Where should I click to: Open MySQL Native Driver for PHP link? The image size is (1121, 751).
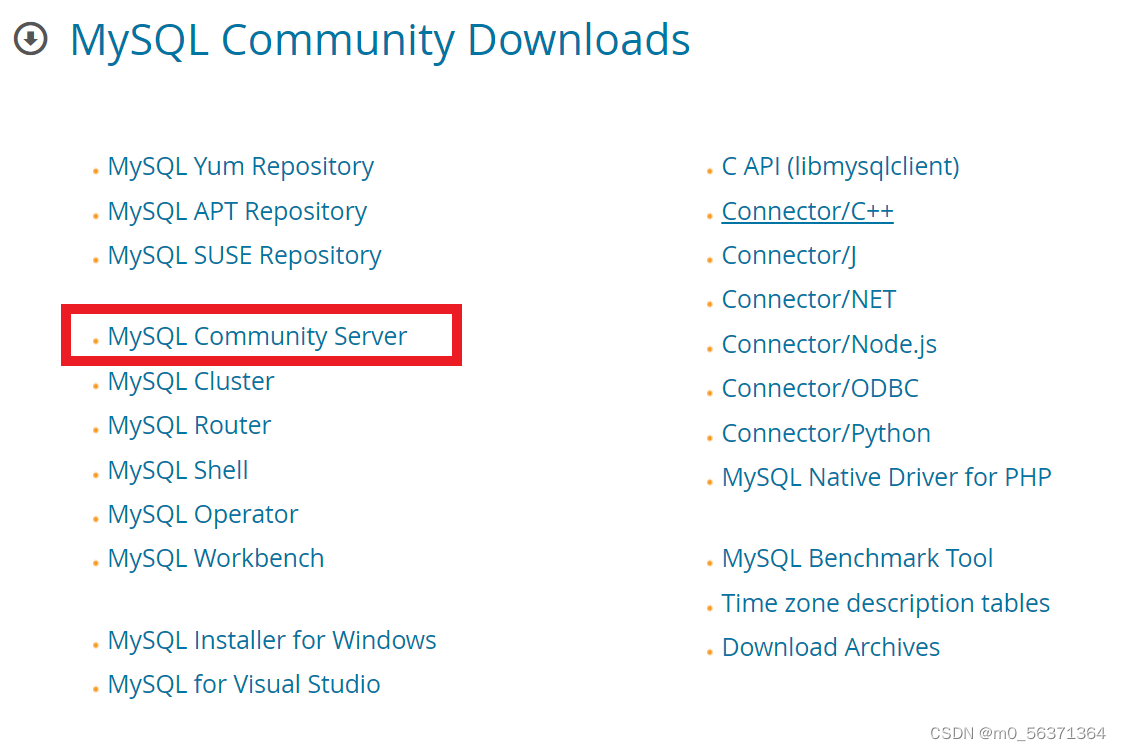point(887,478)
